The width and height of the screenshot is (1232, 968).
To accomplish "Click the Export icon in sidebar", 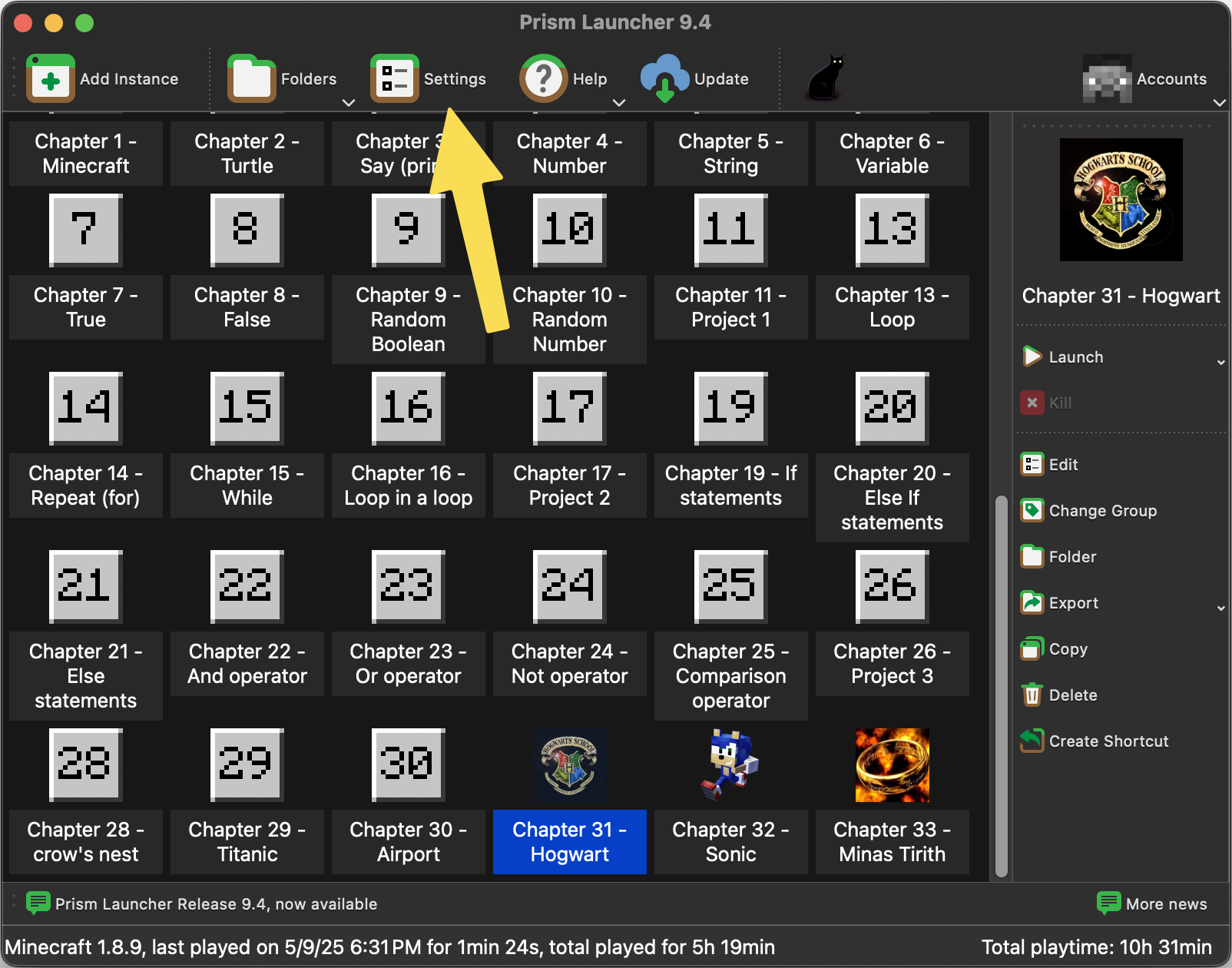I will [1032, 602].
